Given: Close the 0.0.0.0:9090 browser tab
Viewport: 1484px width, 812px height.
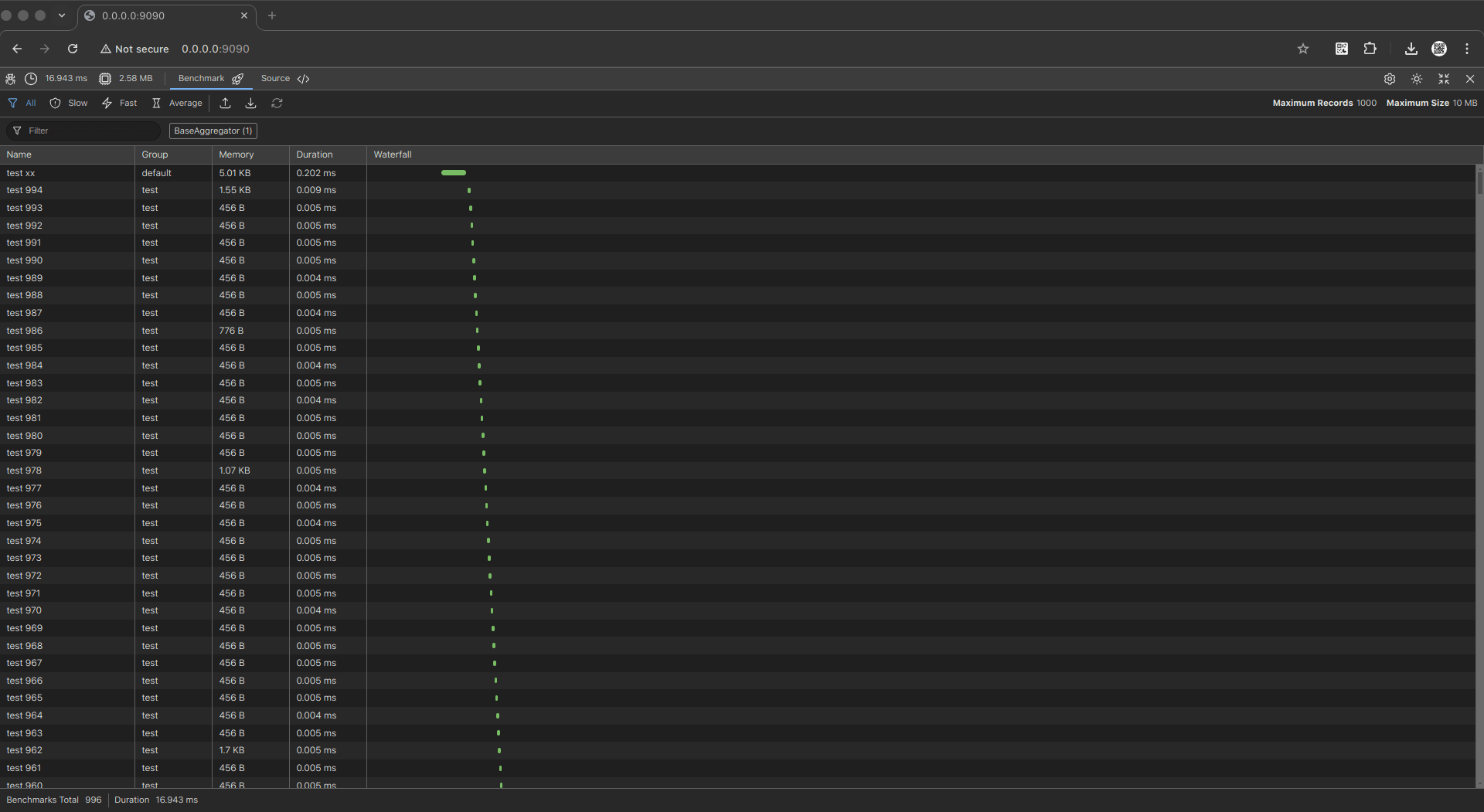Looking at the screenshot, I should point(244,15).
